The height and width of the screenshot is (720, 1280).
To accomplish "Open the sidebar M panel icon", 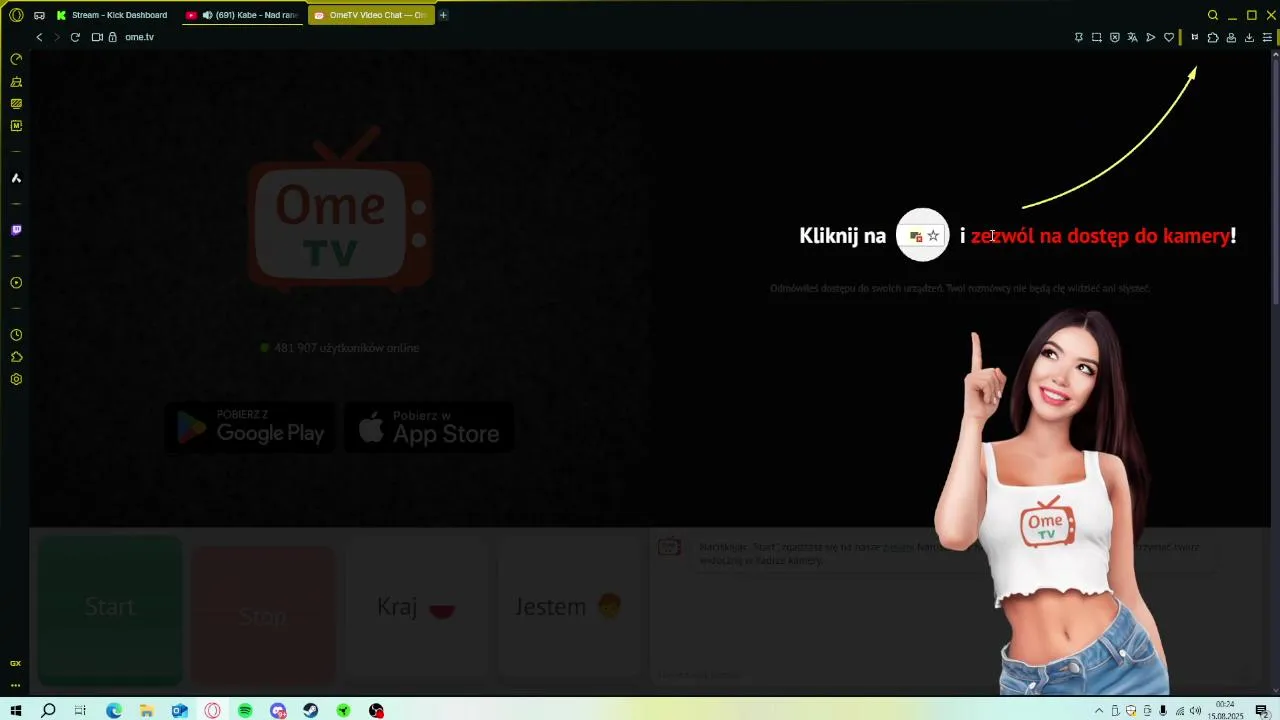I will point(16,126).
